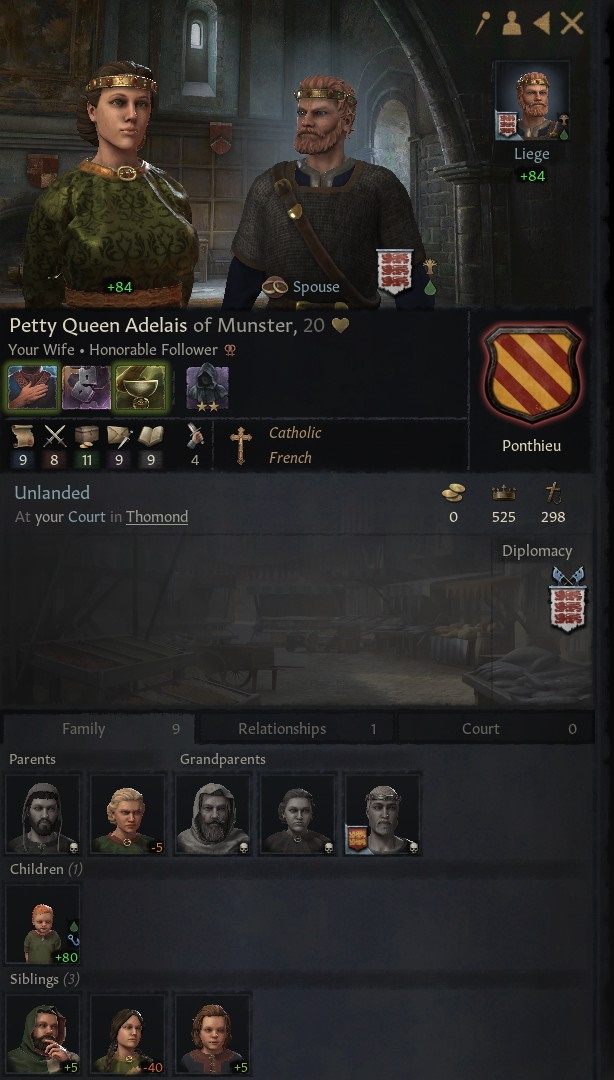Click the Diplomacy crossed axes shield icon
Image resolution: width=614 pixels, height=1080 pixels.
pos(567,599)
